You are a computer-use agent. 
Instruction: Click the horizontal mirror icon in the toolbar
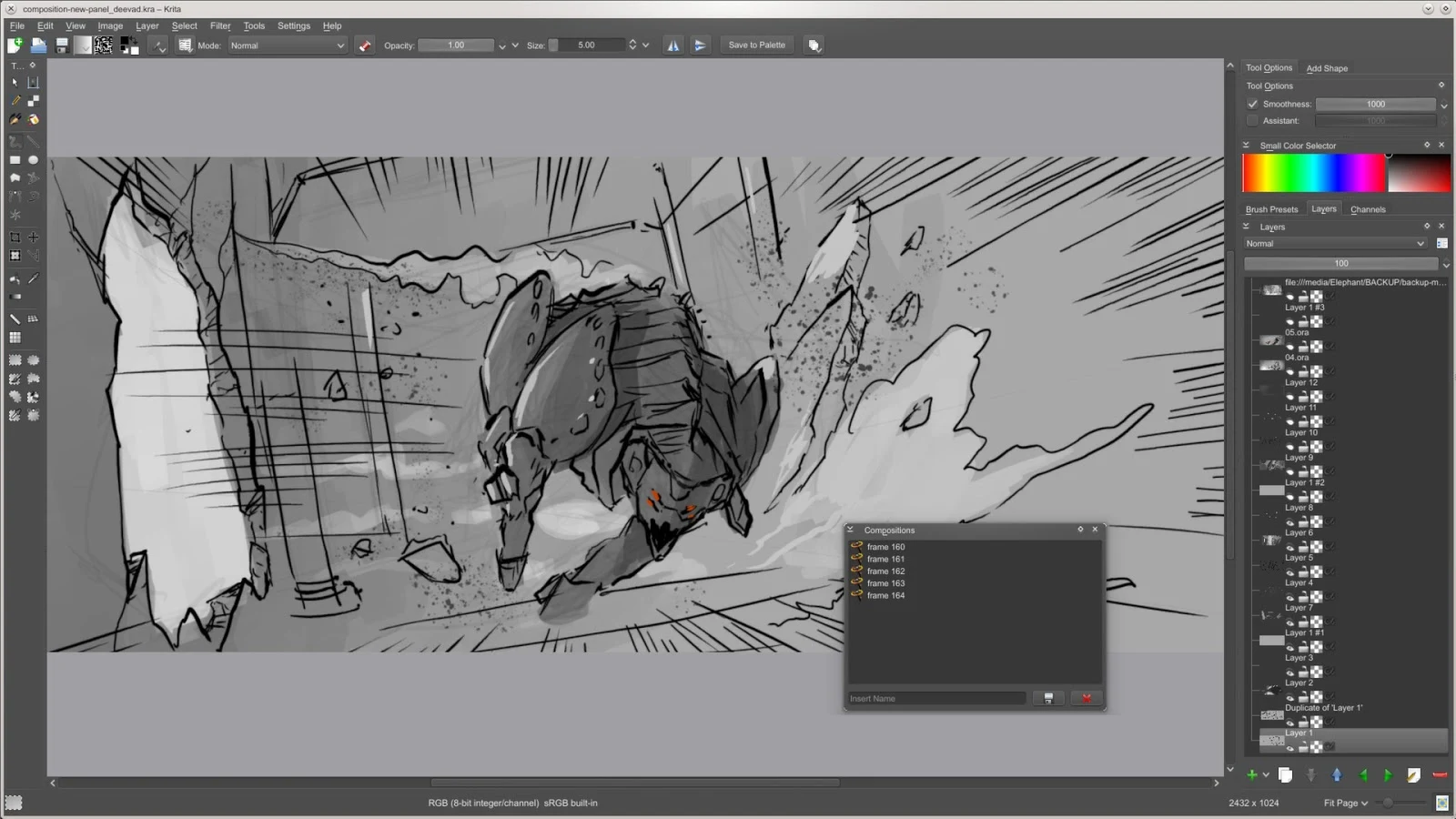point(672,45)
